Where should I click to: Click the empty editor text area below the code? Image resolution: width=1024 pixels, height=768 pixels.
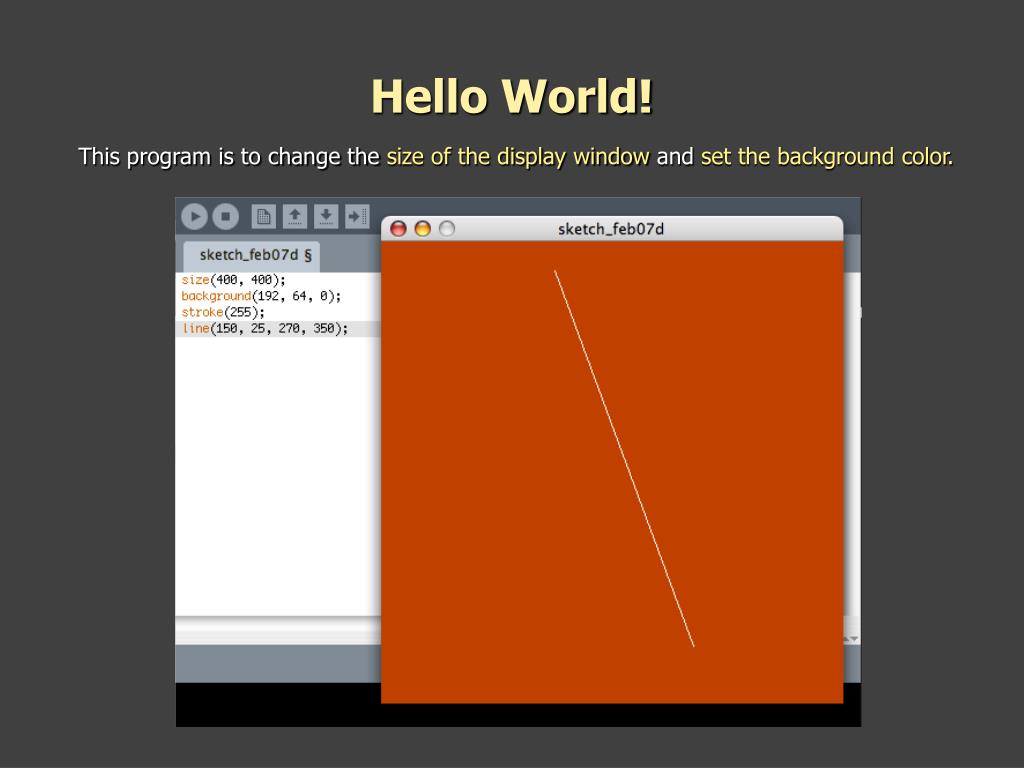click(278, 477)
